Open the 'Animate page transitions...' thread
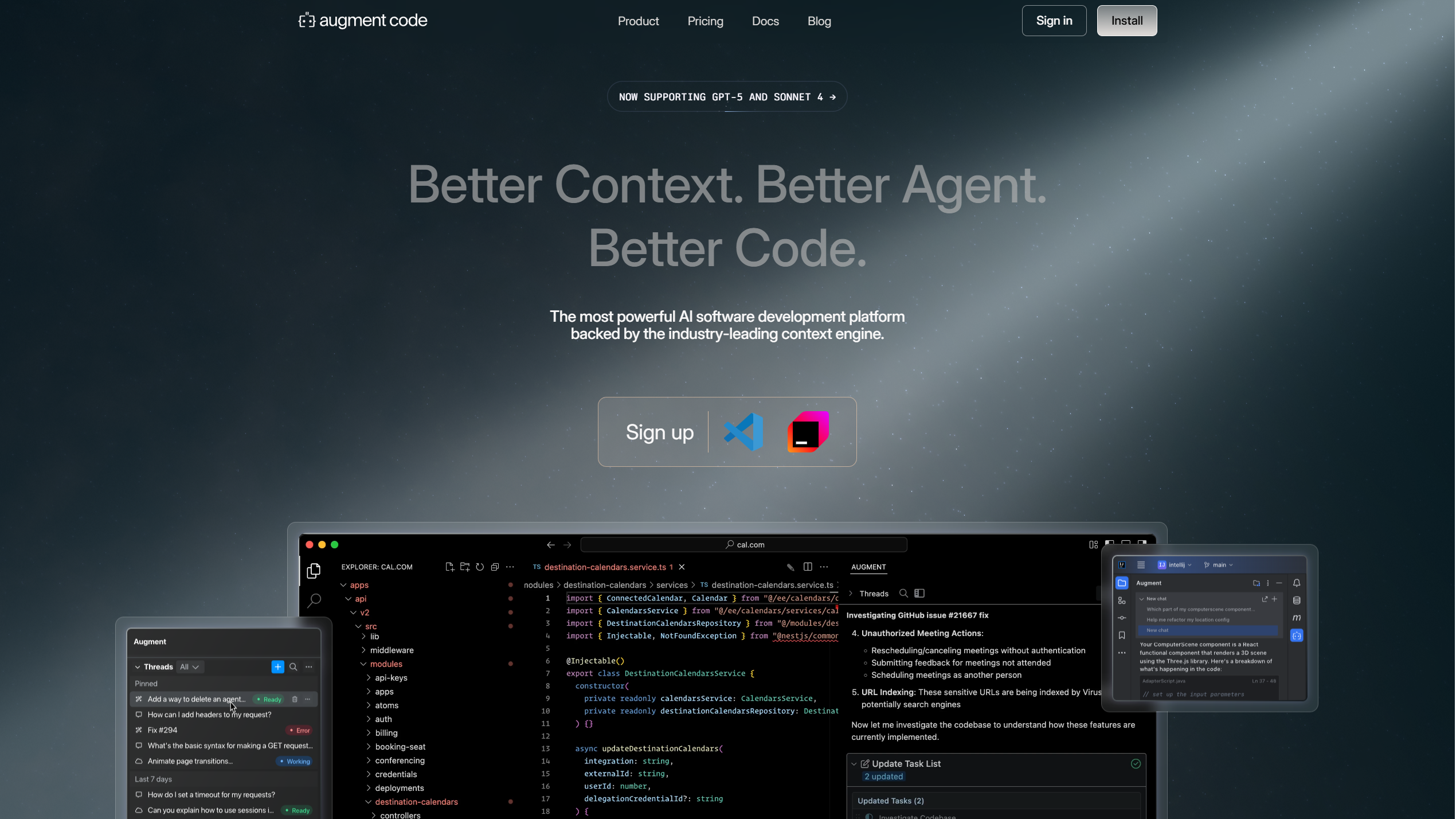Image resolution: width=1456 pixels, height=819 pixels. coord(224,761)
